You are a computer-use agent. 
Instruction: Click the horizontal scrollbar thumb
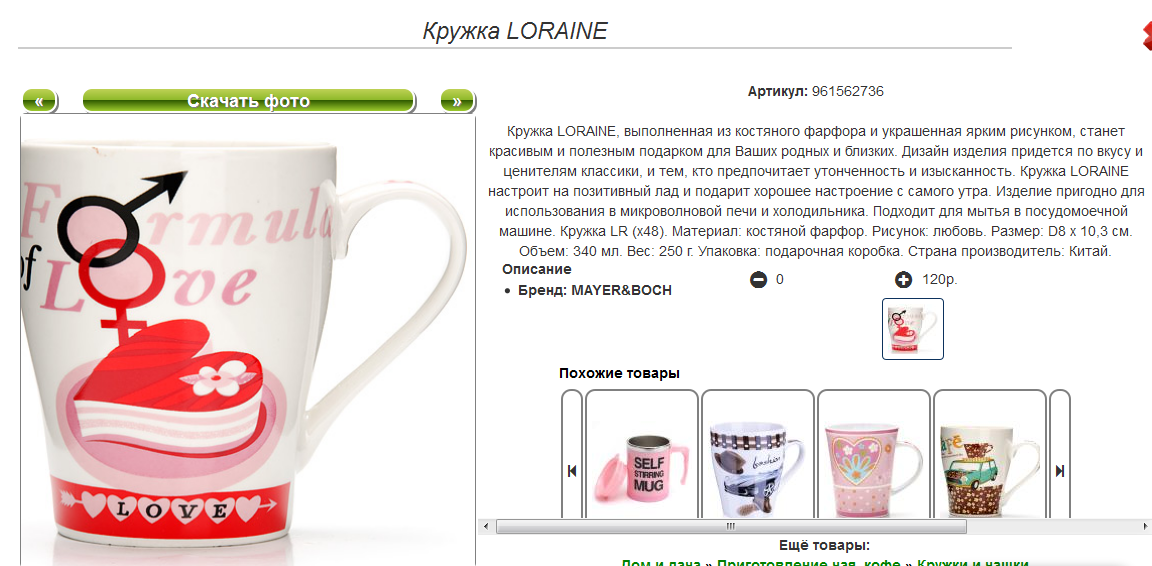point(731,526)
